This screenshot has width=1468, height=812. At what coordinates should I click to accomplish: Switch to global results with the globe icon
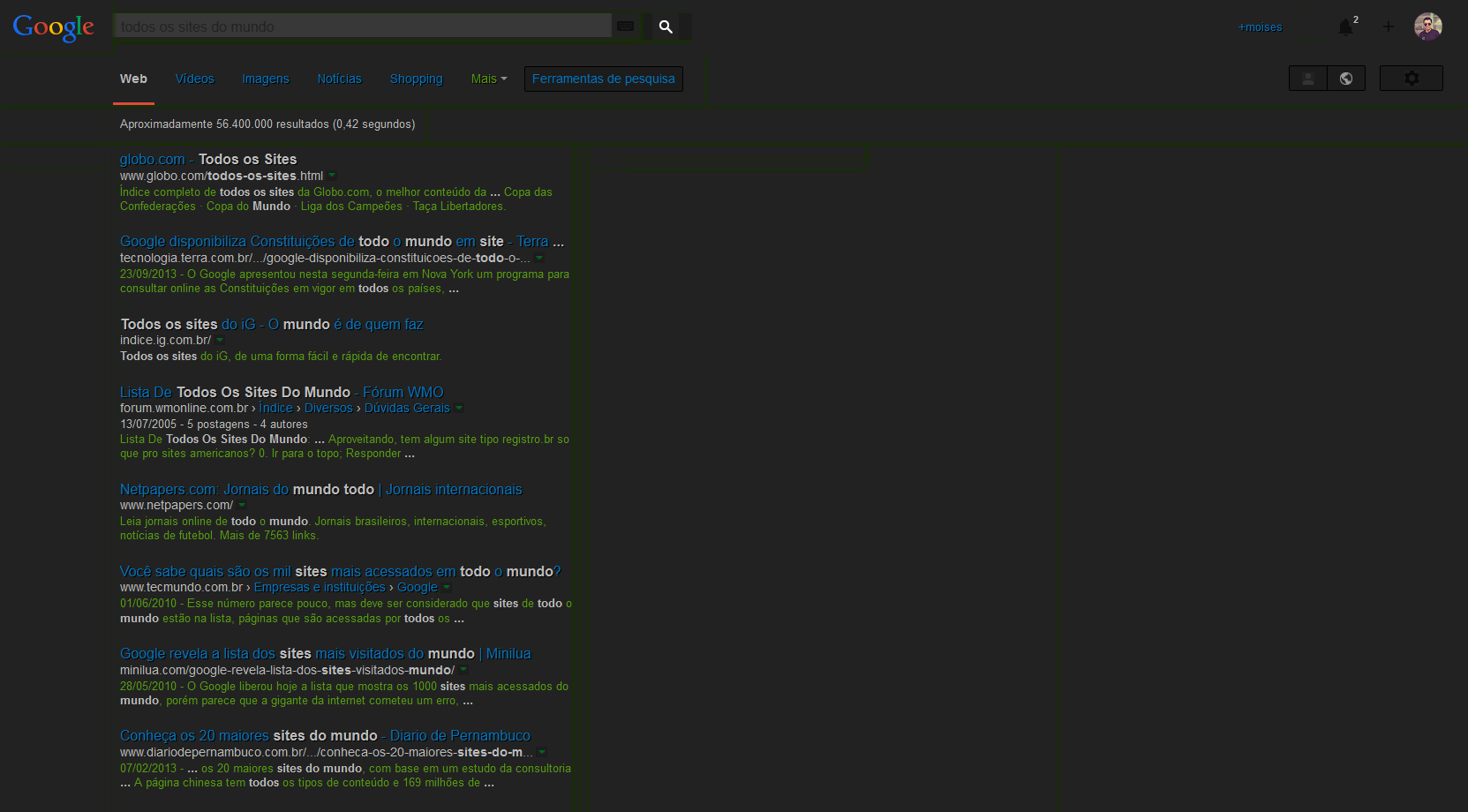[x=1346, y=79]
